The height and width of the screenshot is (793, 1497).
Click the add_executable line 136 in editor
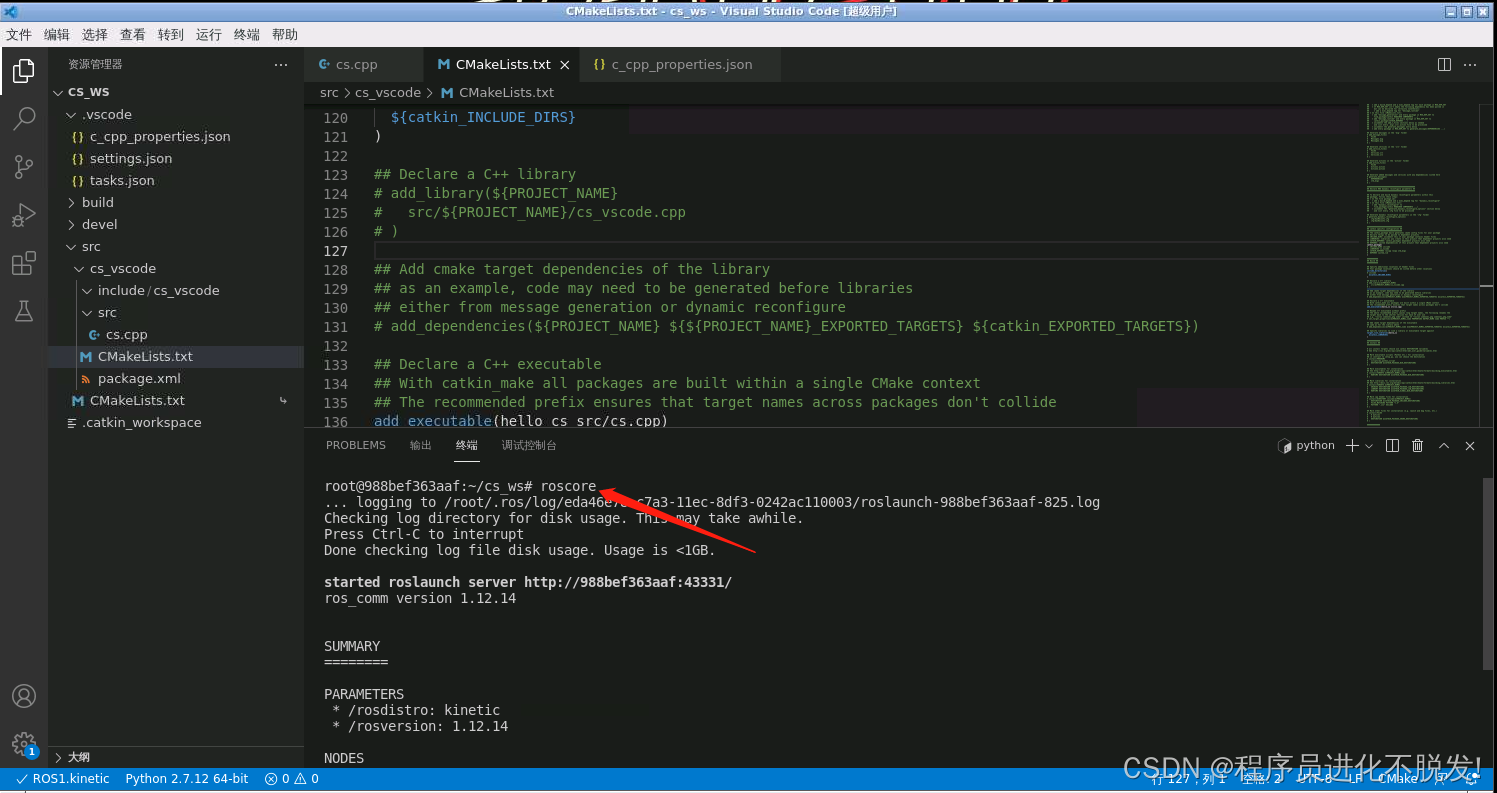521,421
